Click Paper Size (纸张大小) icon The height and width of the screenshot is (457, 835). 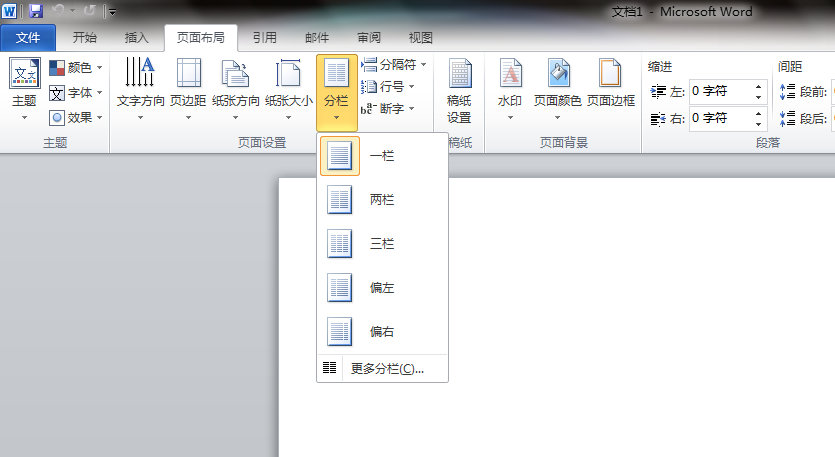(288, 73)
